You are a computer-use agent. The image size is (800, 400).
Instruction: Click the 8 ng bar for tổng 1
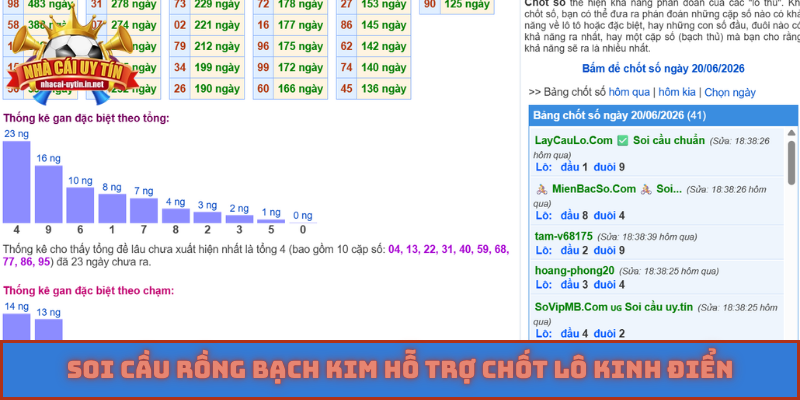click(x=112, y=209)
